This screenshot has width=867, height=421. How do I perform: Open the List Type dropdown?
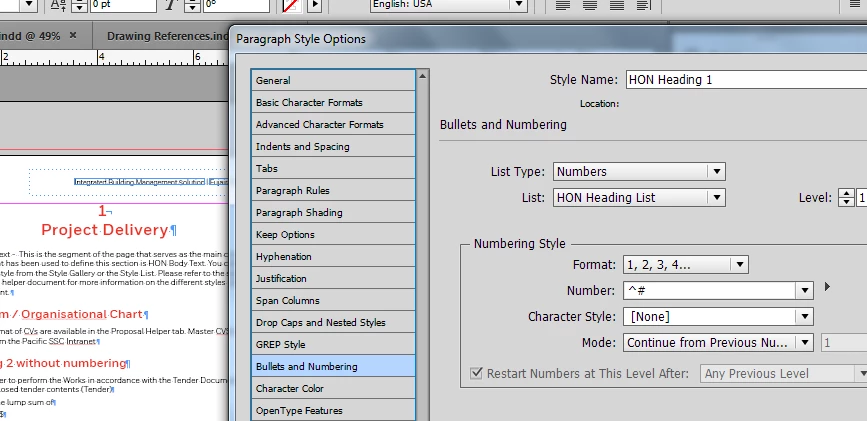pos(639,171)
